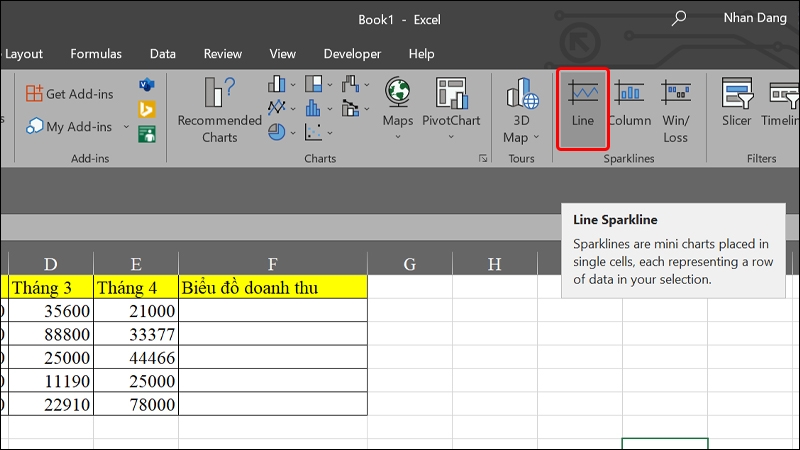The image size is (800, 450).
Task: Switch to the View tab
Action: pos(282,54)
